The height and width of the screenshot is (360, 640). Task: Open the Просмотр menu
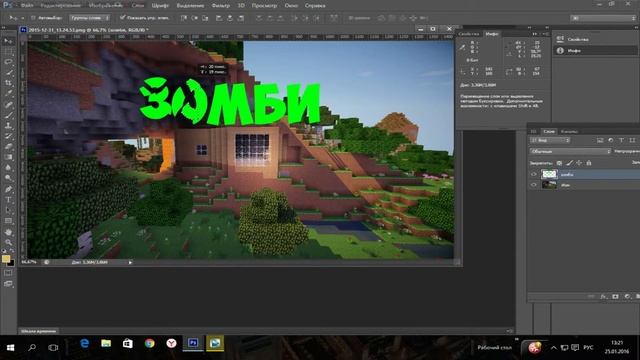264,6
